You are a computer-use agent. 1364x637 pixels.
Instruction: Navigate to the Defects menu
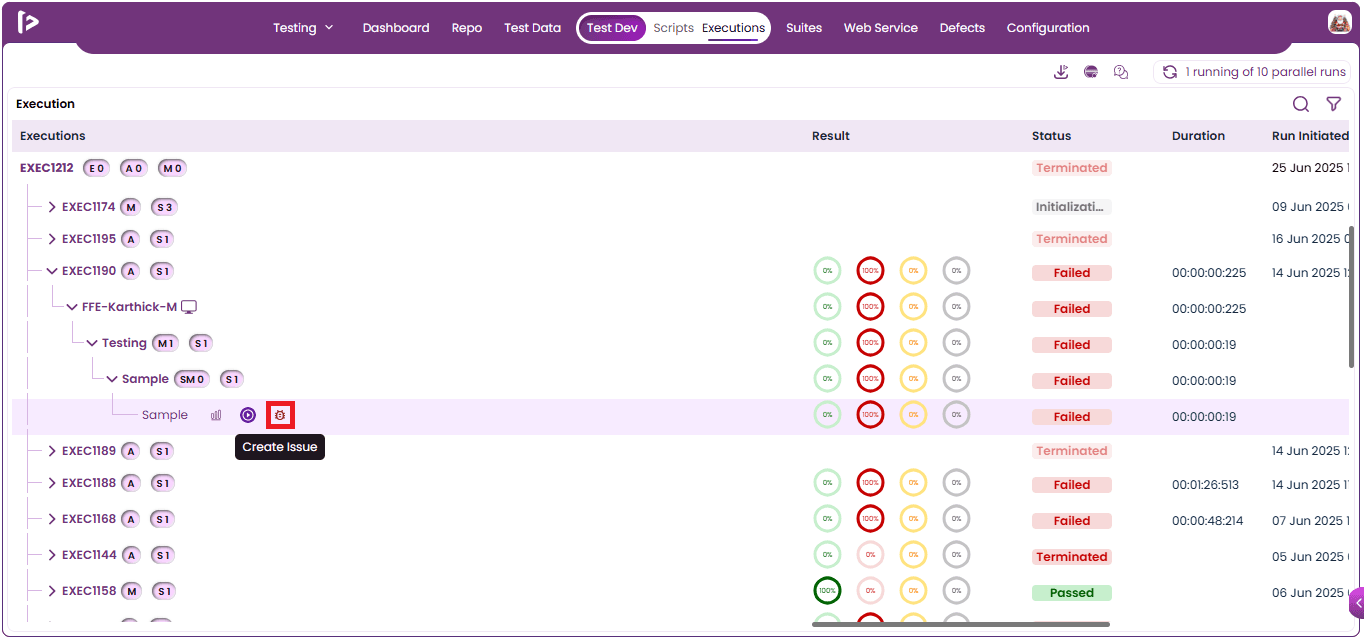point(962,28)
